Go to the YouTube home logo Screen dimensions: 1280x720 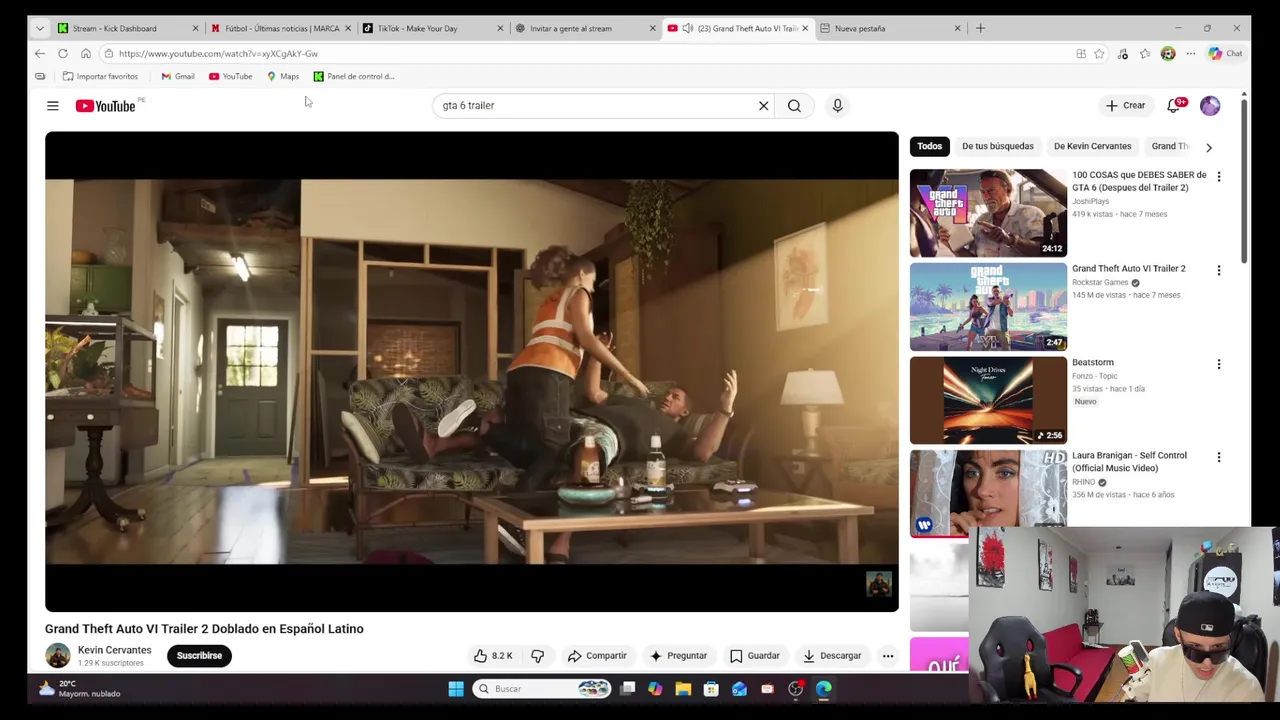(105, 106)
